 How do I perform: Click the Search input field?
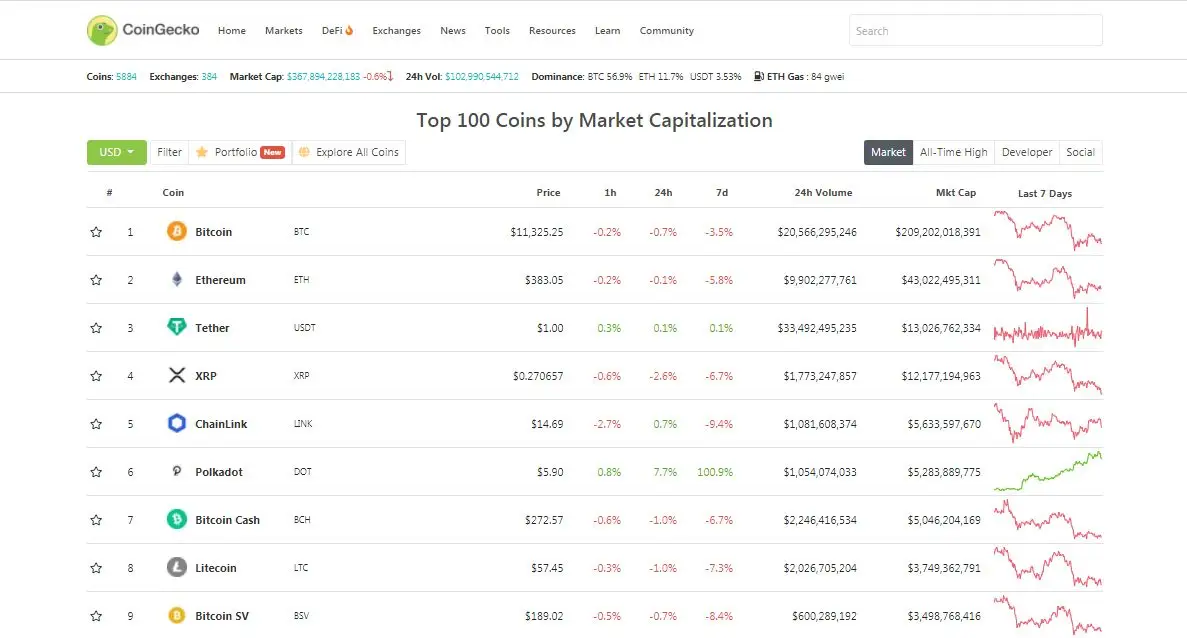(x=975, y=31)
